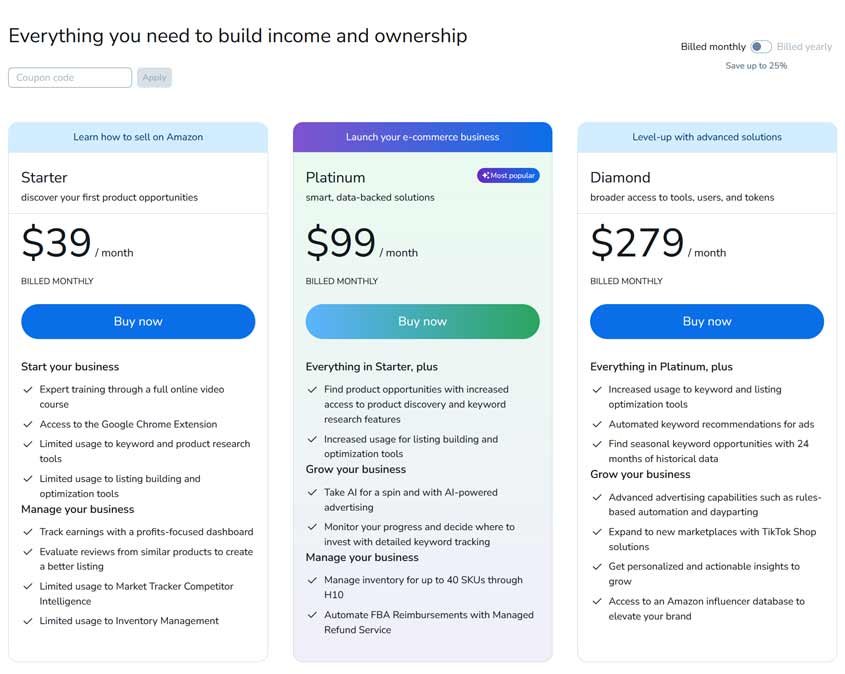Click Buy now for Diamond plan
Image resolution: width=845 pixels, height=674 pixels.
[707, 322]
